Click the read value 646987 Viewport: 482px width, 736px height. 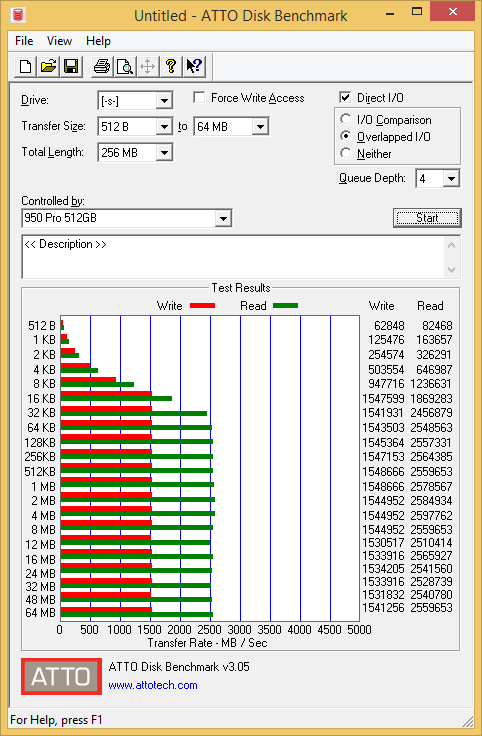click(434, 370)
